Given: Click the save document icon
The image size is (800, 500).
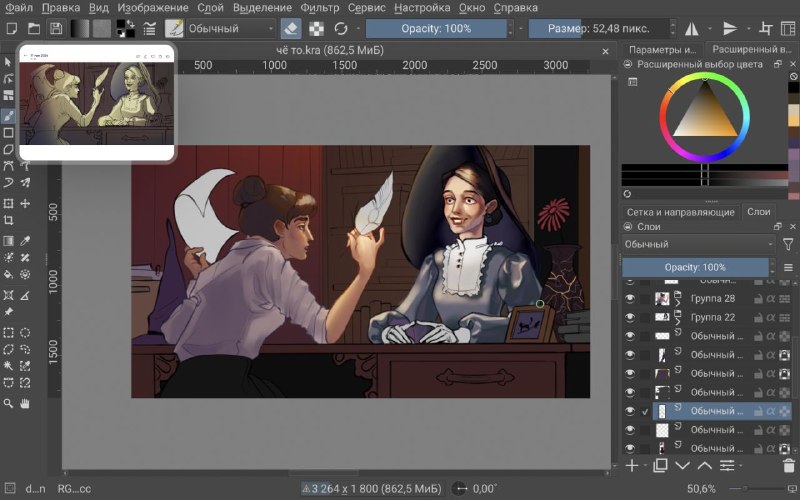Looking at the screenshot, I should (56, 29).
